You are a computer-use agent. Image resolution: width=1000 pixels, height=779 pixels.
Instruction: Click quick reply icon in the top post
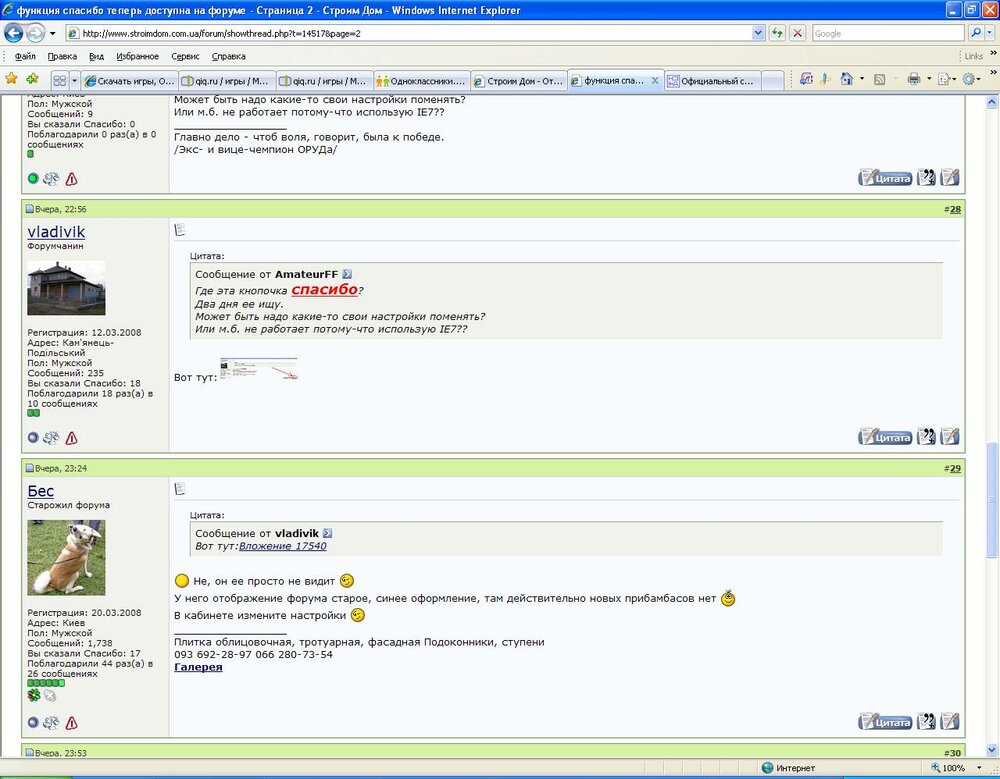pos(950,178)
